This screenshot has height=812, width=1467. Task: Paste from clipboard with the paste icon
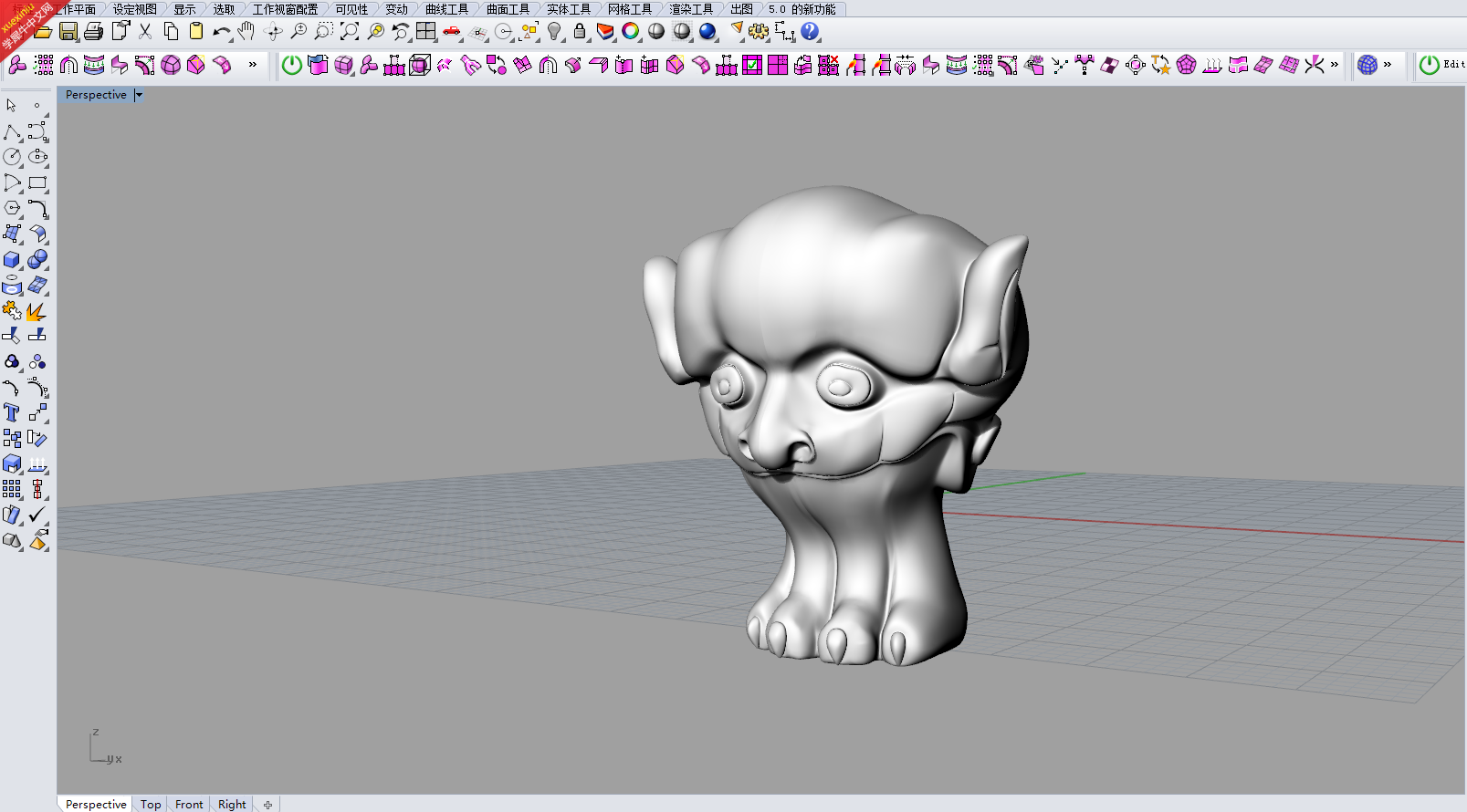point(195,32)
